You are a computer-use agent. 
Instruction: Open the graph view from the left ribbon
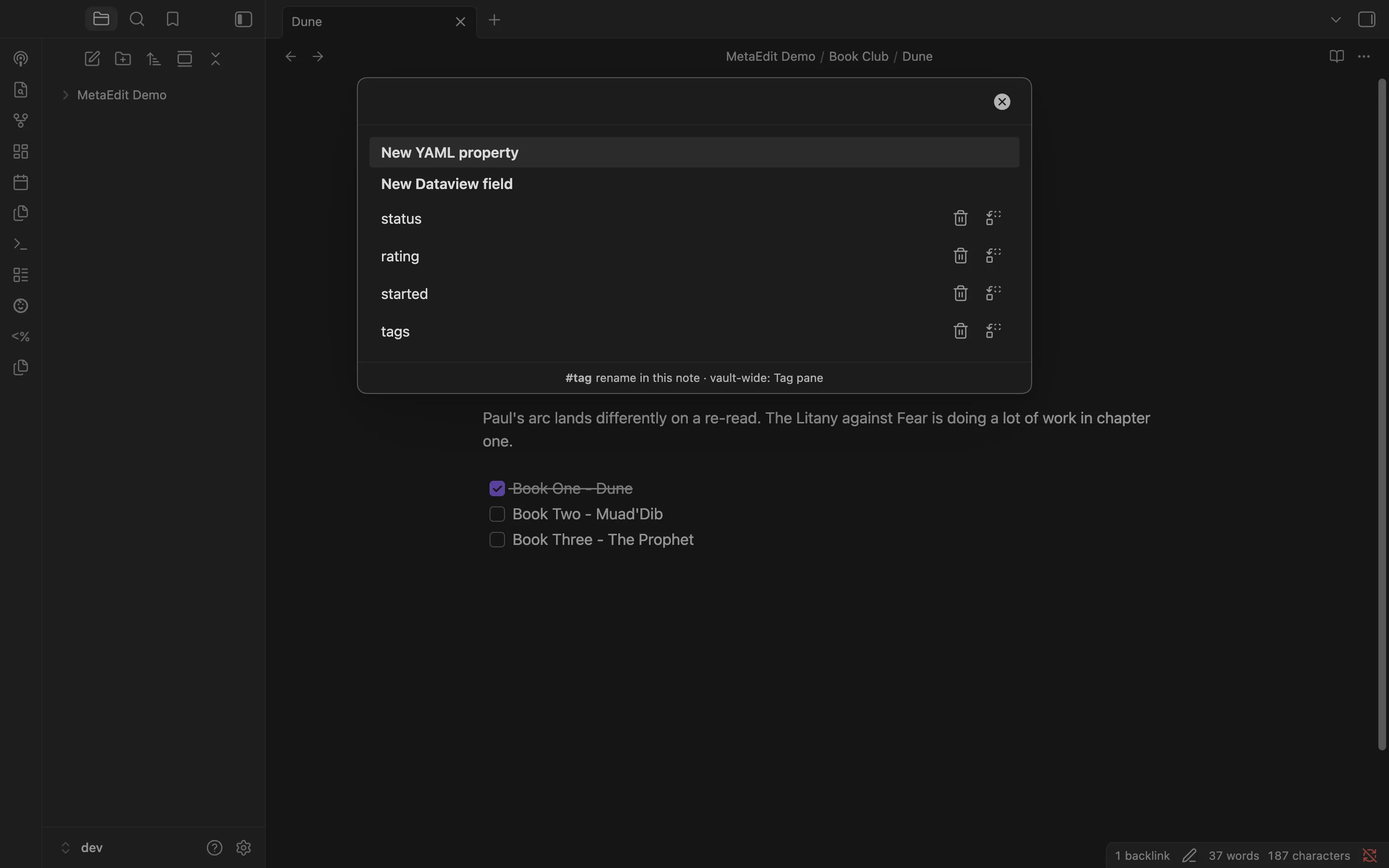point(21,121)
